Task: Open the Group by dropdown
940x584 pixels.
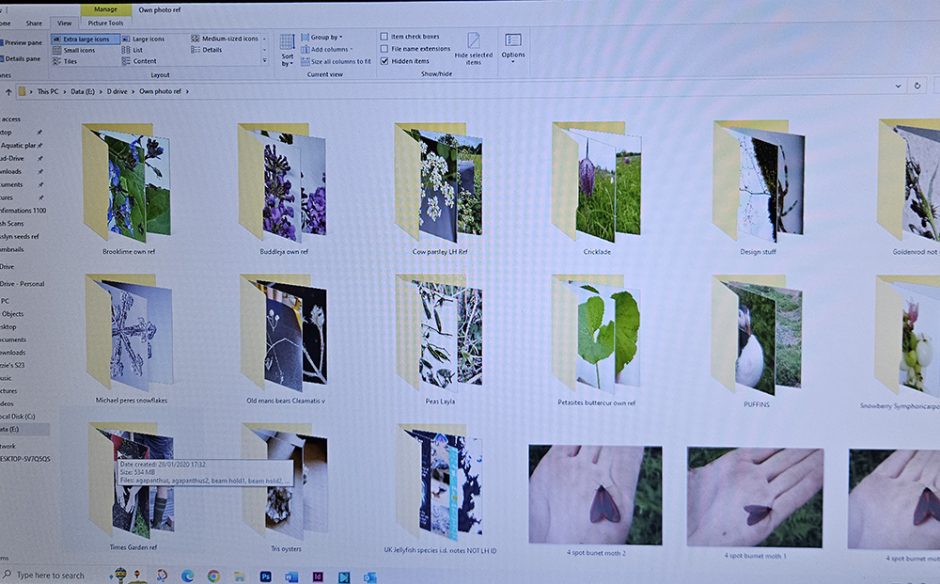Action: [x=322, y=37]
